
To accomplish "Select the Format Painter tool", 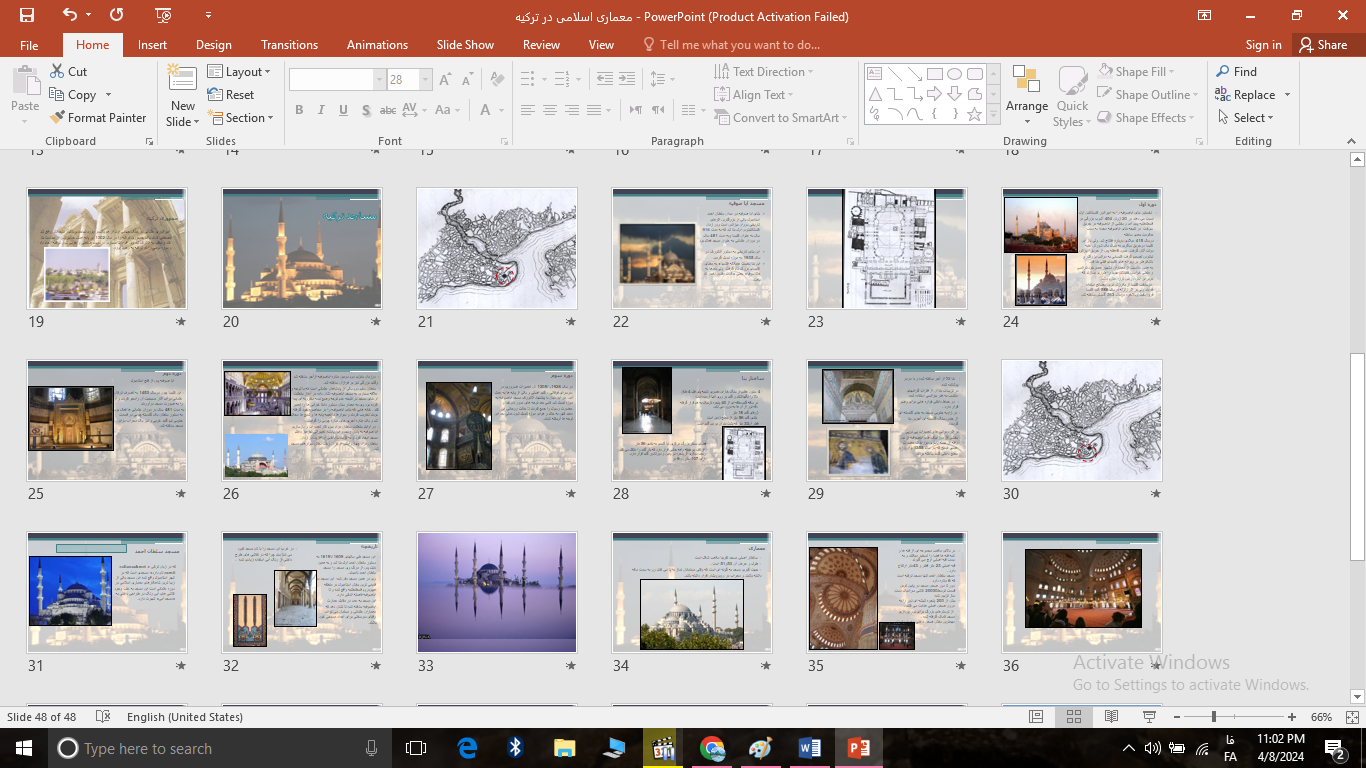I will click(x=98, y=118).
